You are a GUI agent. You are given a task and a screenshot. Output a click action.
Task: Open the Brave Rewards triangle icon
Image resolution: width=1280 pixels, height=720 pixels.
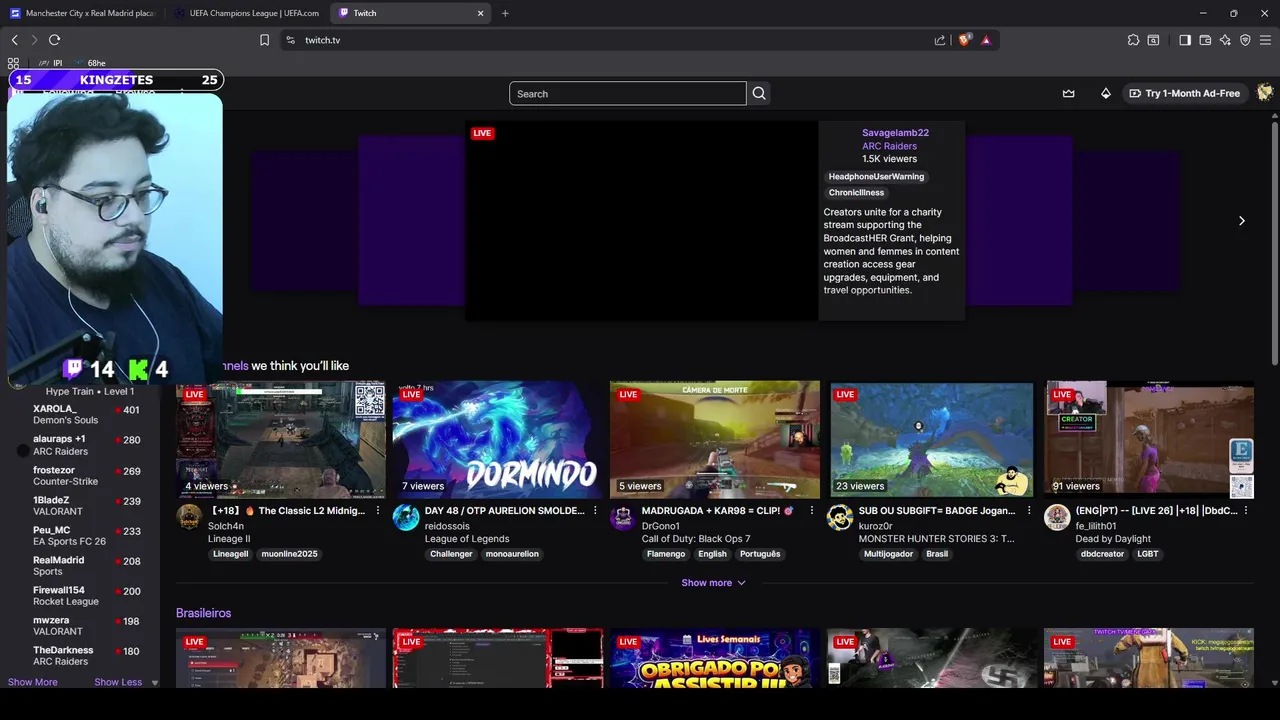click(x=986, y=40)
